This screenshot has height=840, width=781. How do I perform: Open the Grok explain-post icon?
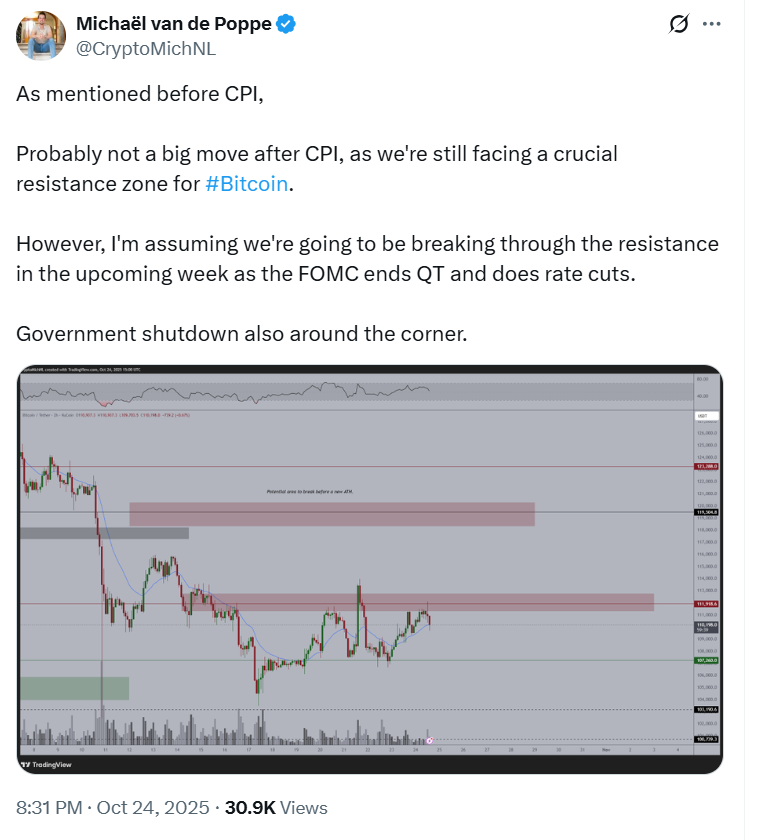pos(679,24)
